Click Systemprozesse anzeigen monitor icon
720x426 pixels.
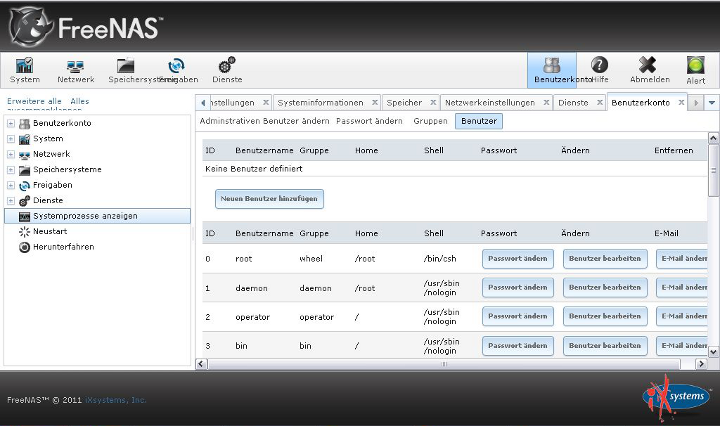tap(24, 216)
